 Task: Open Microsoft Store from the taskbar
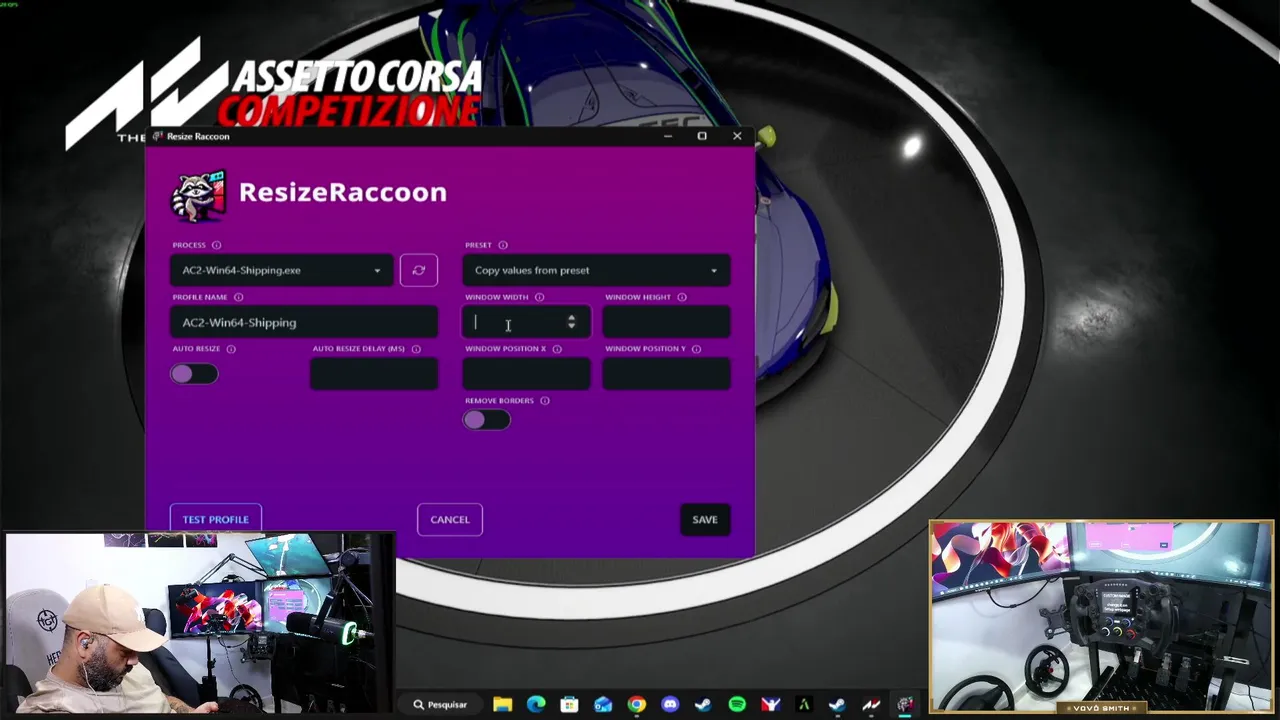569,705
